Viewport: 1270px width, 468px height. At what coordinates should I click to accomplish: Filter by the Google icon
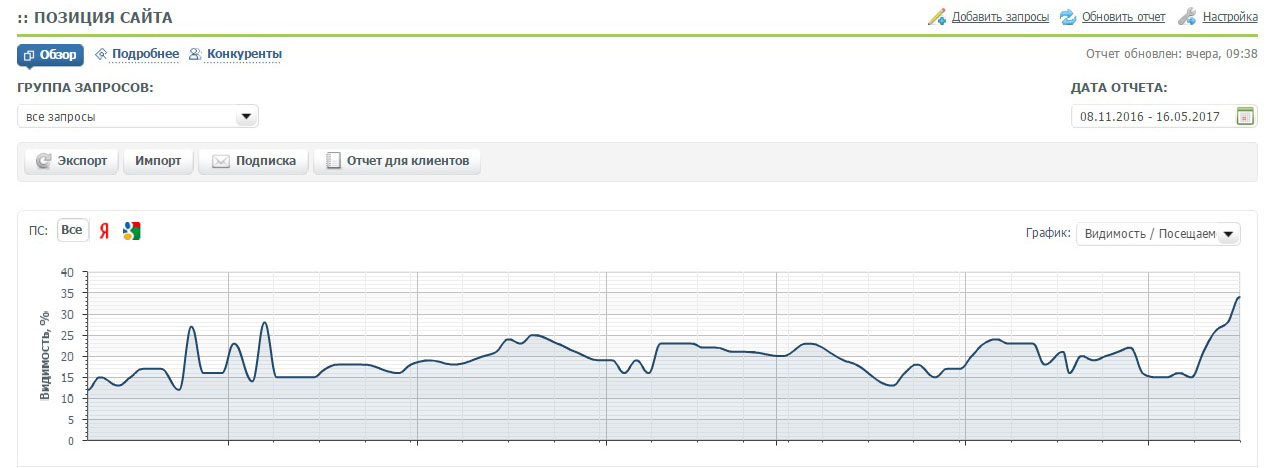click(131, 231)
